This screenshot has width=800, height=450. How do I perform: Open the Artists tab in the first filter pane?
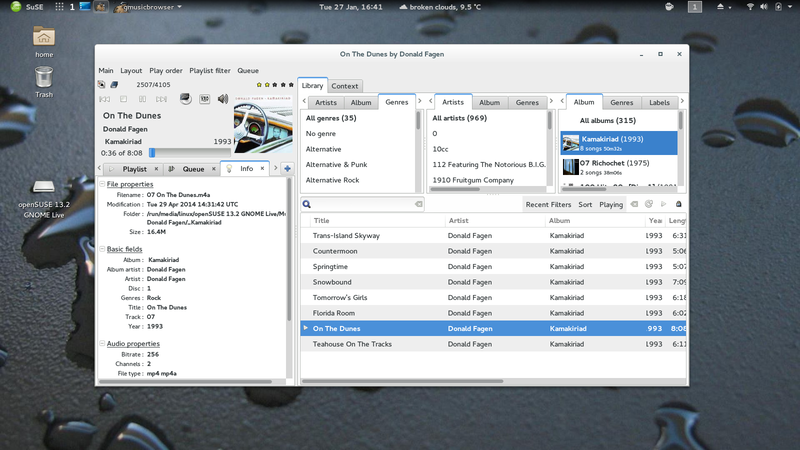point(326,103)
